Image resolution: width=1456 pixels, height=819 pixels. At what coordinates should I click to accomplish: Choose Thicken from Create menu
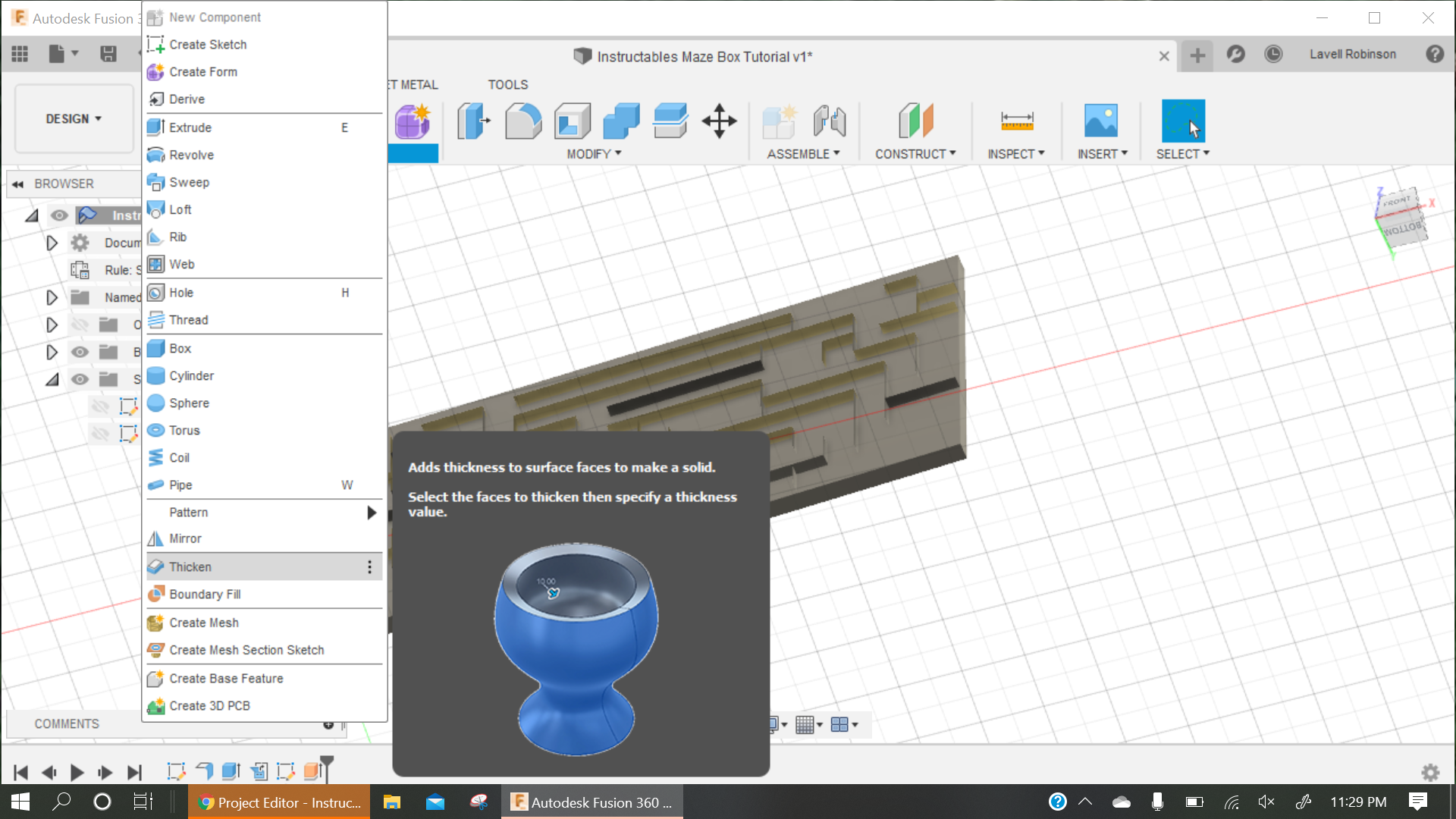point(264,567)
